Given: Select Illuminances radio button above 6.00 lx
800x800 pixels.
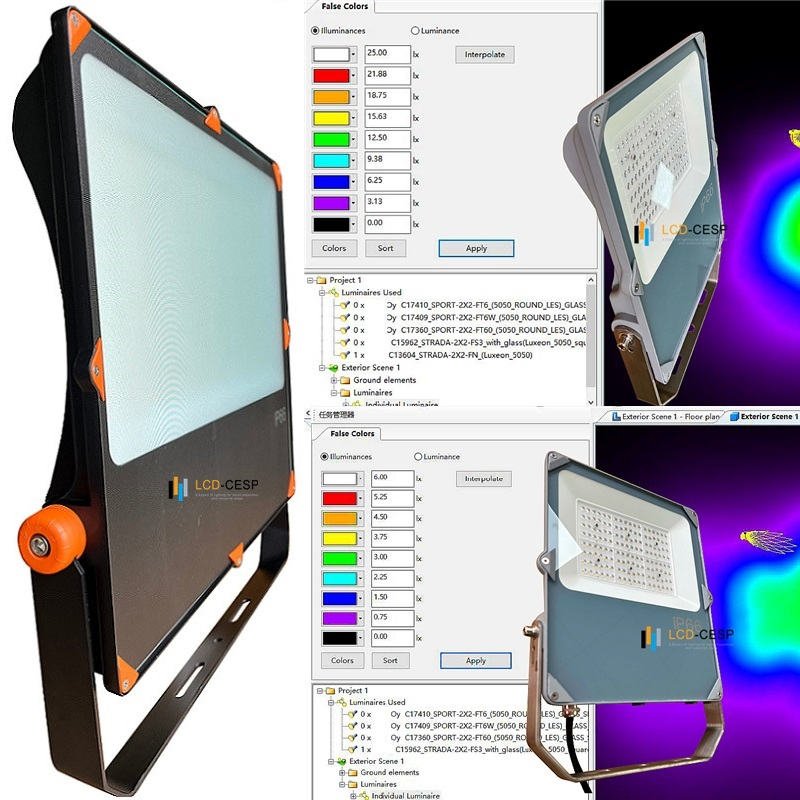Looking at the screenshot, I should 325,456.
